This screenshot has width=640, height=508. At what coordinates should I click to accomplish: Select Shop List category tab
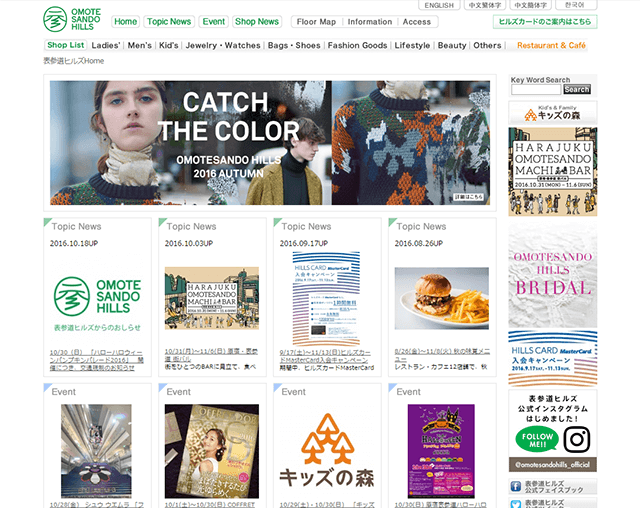tap(65, 45)
